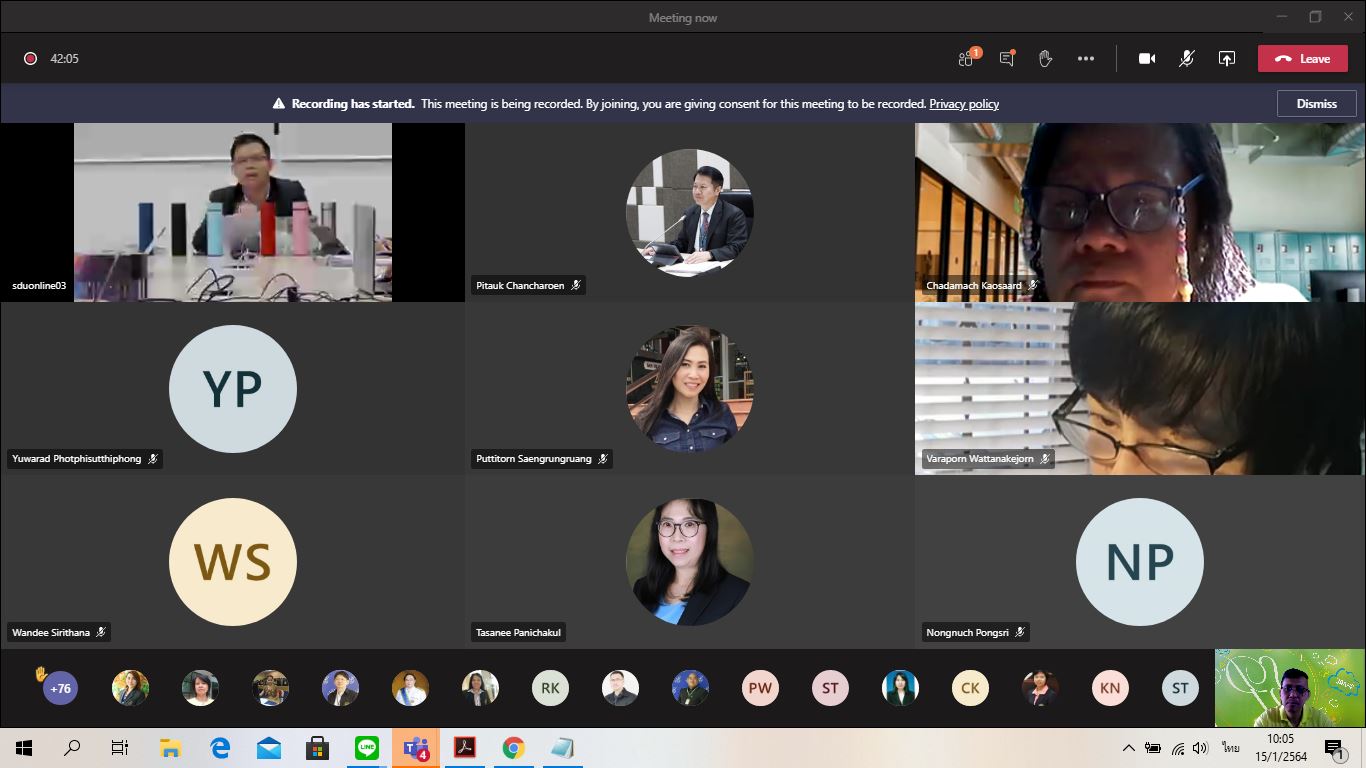
Task: Switch the Thai input language indicator
Action: tap(1231, 748)
